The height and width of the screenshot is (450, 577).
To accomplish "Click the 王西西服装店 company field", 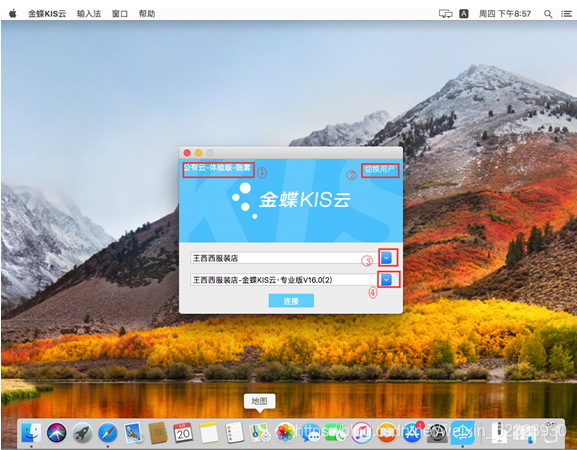I will 285,258.
